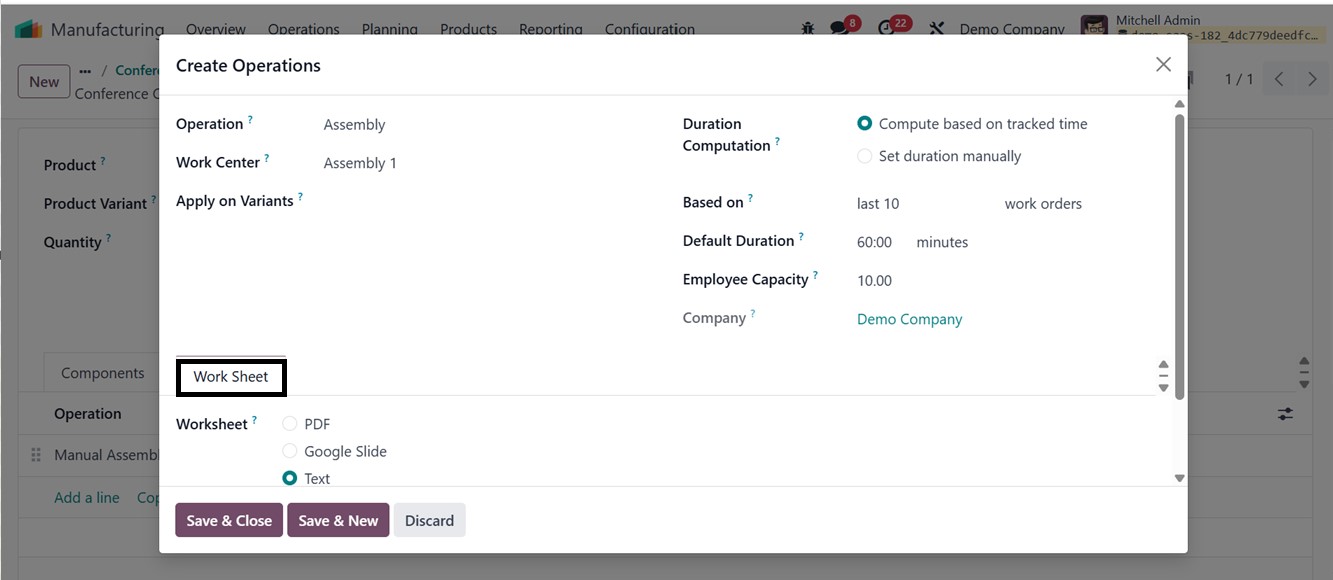Select Set duration manually option
This screenshot has height=580, width=1333.
[x=865, y=156]
